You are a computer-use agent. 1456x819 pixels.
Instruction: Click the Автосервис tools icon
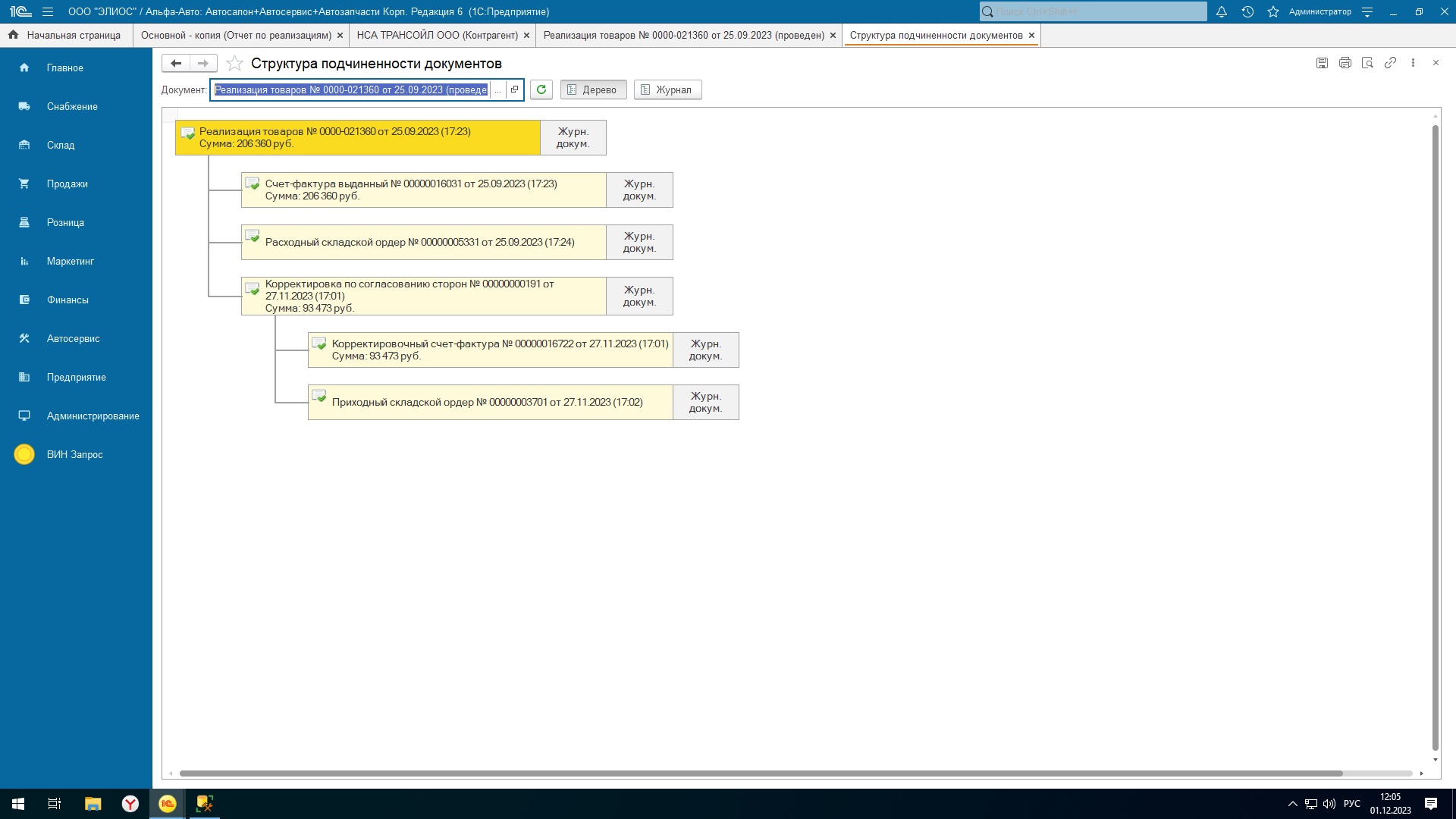24,338
